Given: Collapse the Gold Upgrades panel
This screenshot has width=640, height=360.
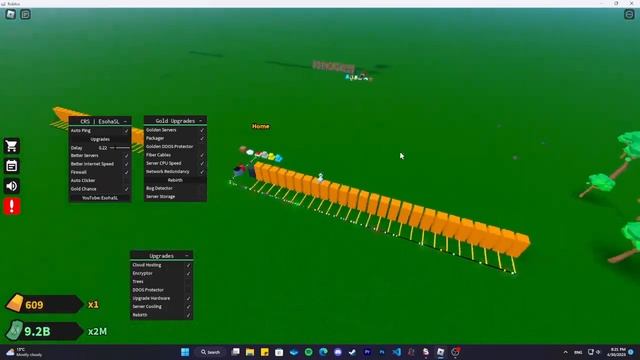Looking at the screenshot, I should (x=200, y=121).
